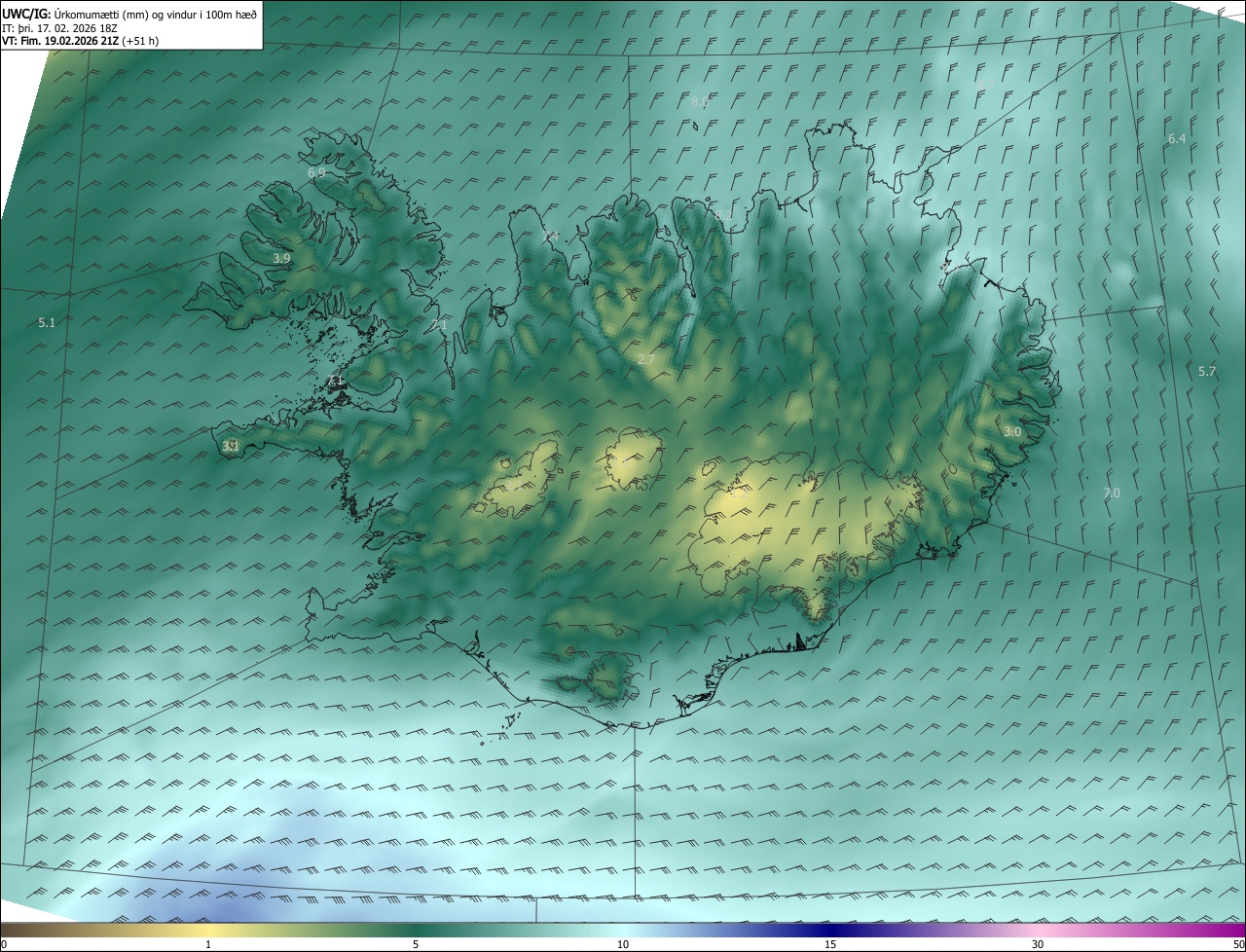Click the '3.0' value label
The image size is (1246, 952).
click(1012, 431)
